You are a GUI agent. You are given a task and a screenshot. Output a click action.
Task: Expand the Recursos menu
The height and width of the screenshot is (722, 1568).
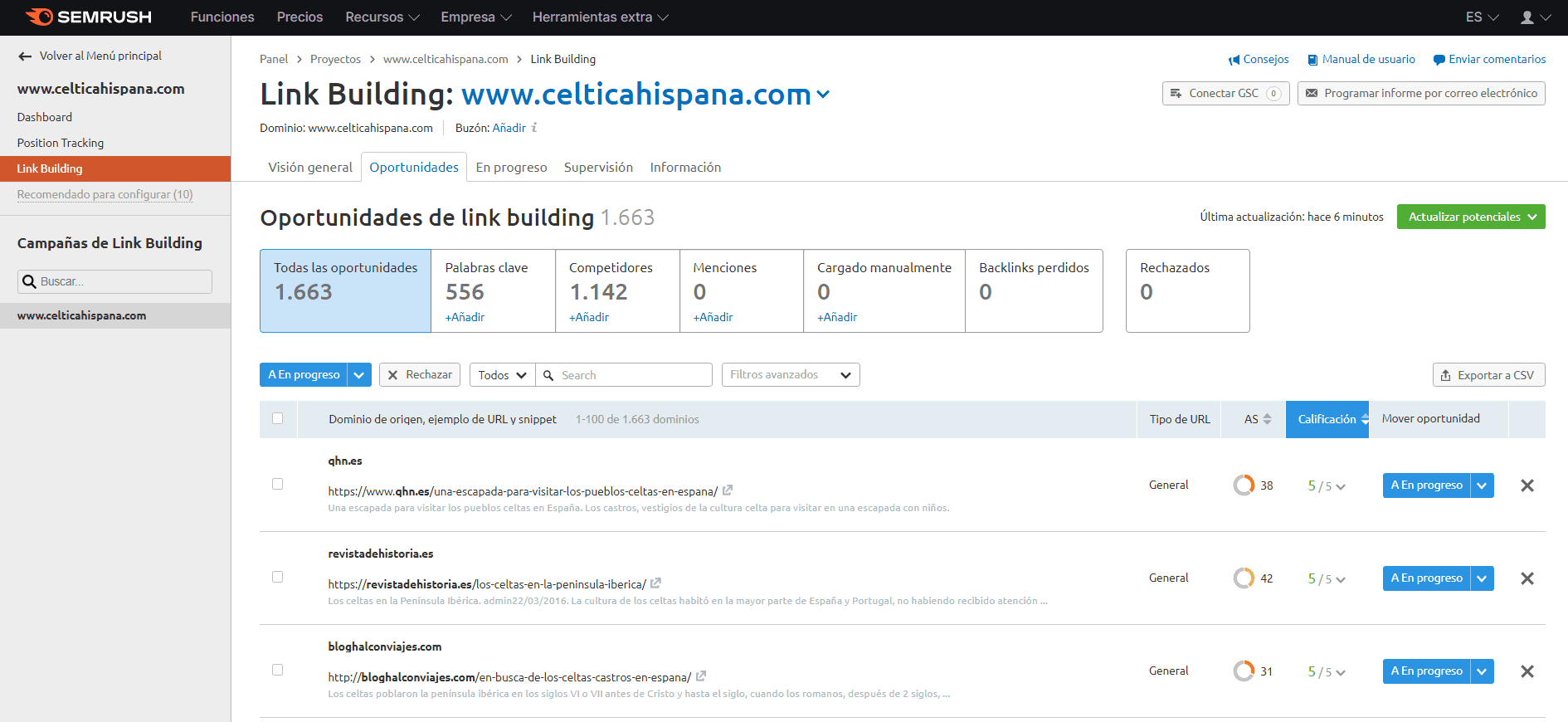[382, 17]
